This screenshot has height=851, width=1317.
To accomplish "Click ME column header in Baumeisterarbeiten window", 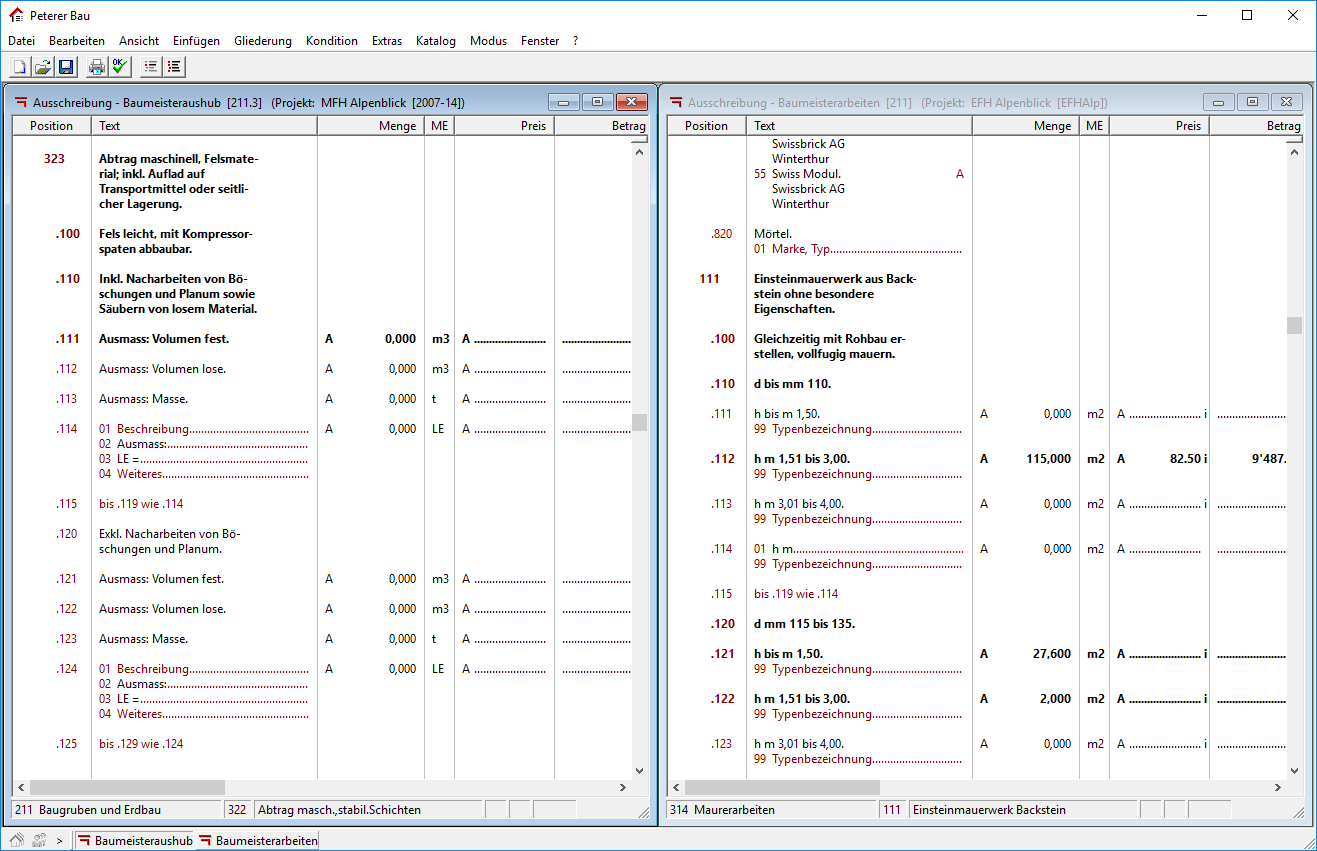I will 1095,126.
